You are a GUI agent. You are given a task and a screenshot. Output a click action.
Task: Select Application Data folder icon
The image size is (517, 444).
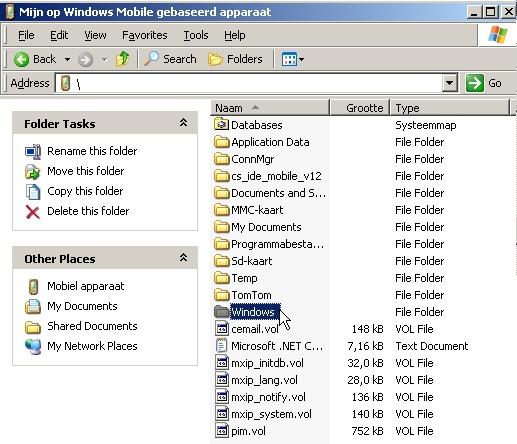tap(221, 142)
